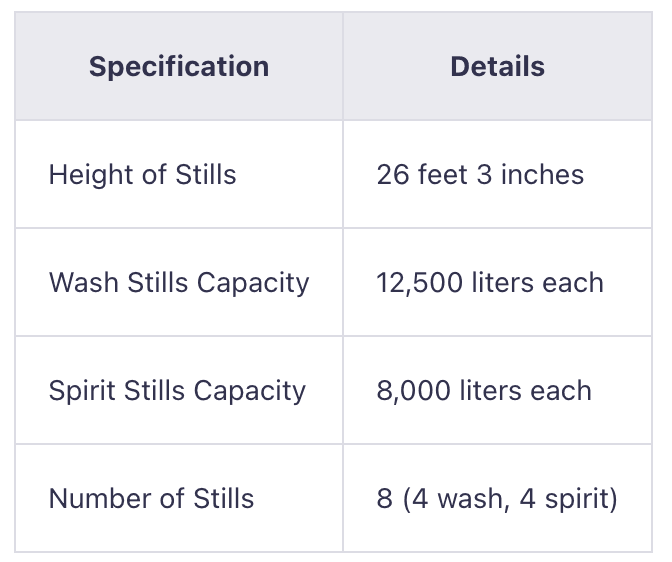Select the Height of Stills cell
The height and width of the screenshot is (562, 672).
[x=142, y=175]
